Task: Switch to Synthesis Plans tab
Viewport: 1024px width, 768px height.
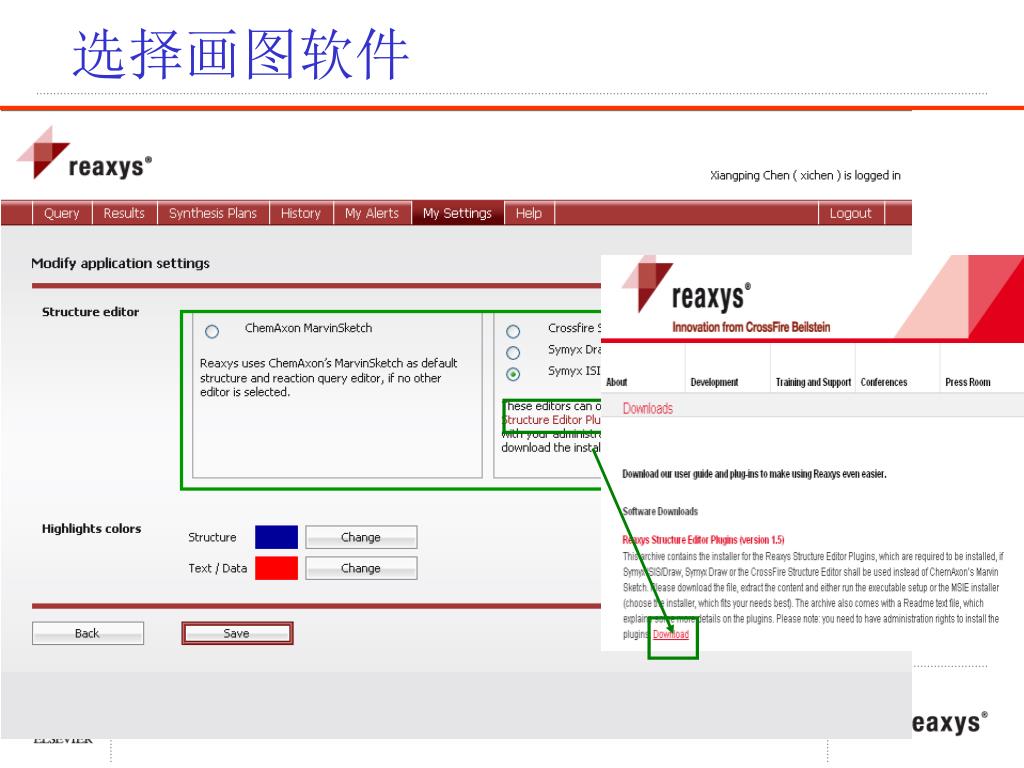Action: 213,213
